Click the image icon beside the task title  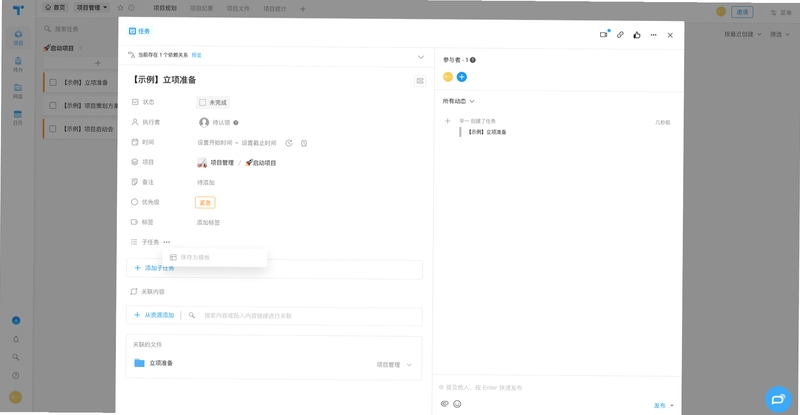point(420,81)
